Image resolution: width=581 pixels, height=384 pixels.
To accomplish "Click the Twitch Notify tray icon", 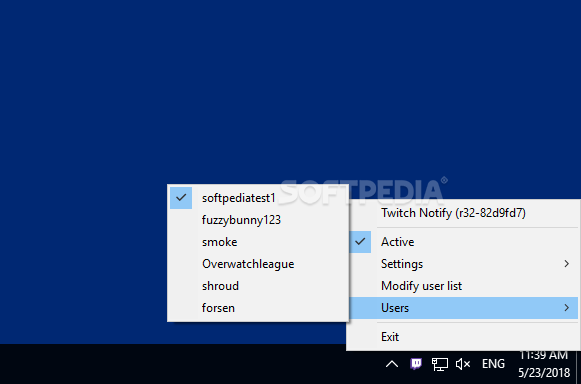I will 416,364.
